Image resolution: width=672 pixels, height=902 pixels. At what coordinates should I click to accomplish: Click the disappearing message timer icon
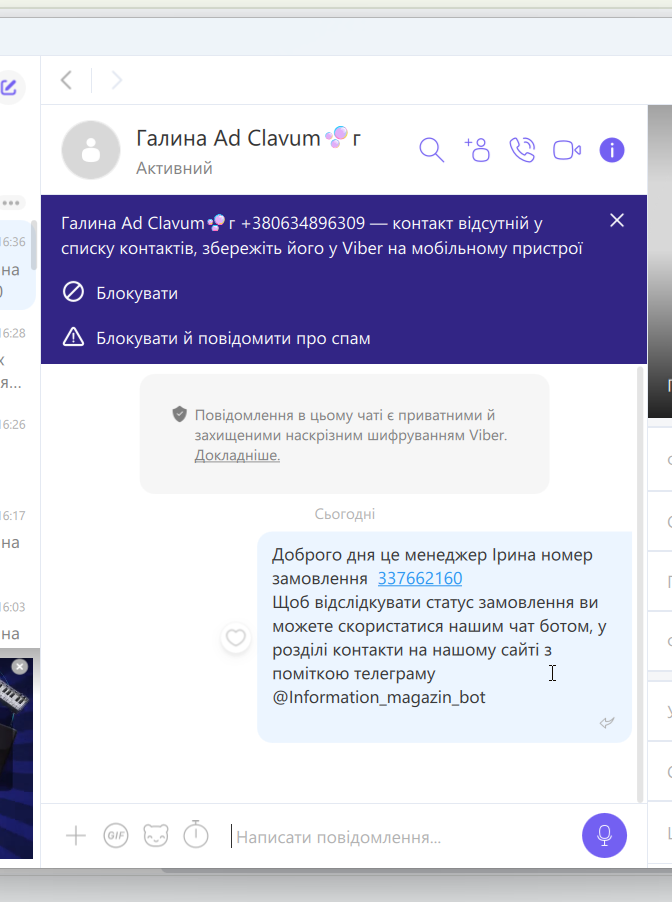click(x=196, y=834)
